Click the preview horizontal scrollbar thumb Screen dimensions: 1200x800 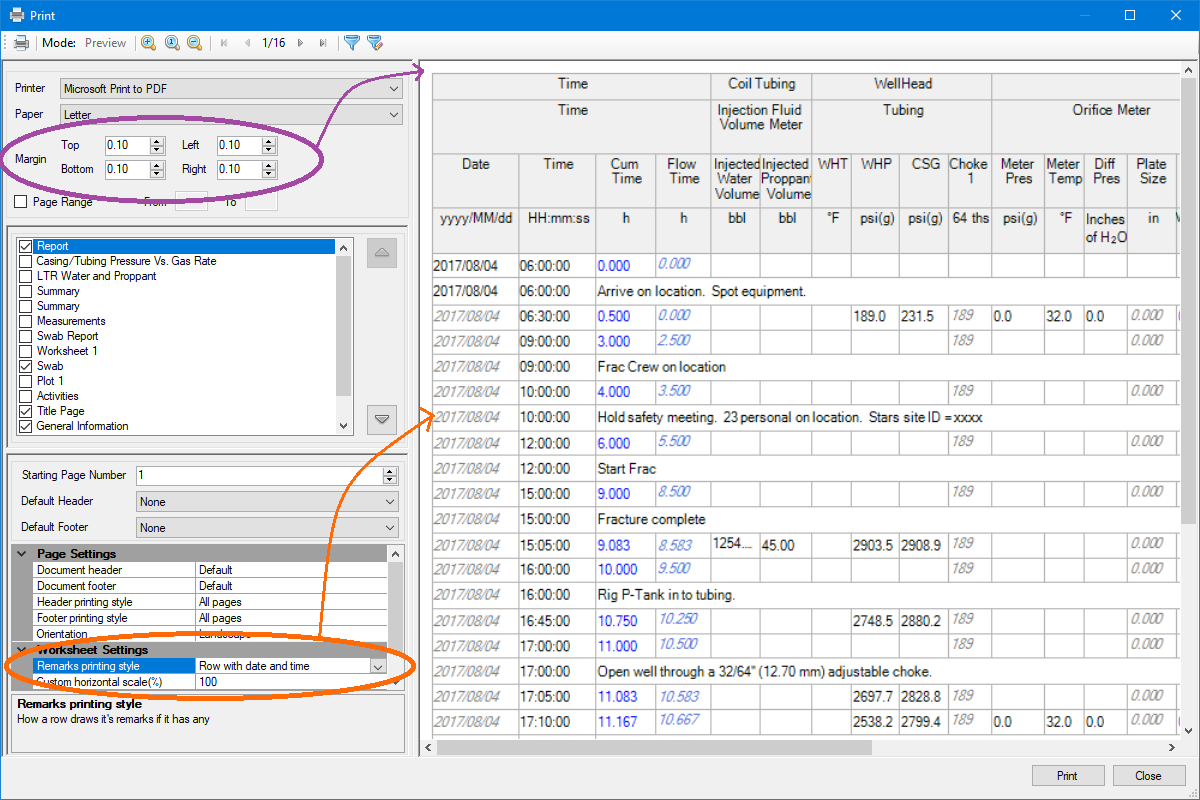[654, 747]
